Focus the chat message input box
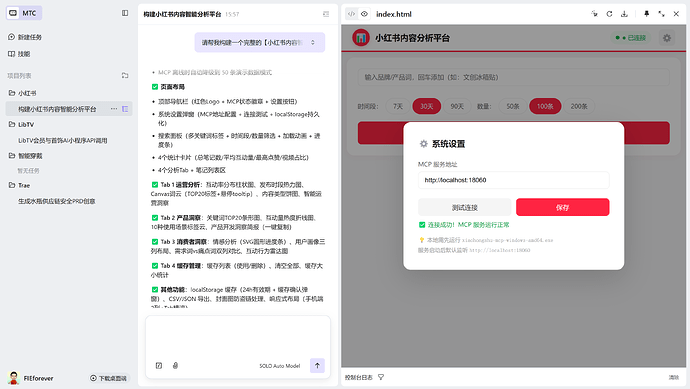The width and height of the screenshot is (690, 389). (238, 337)
